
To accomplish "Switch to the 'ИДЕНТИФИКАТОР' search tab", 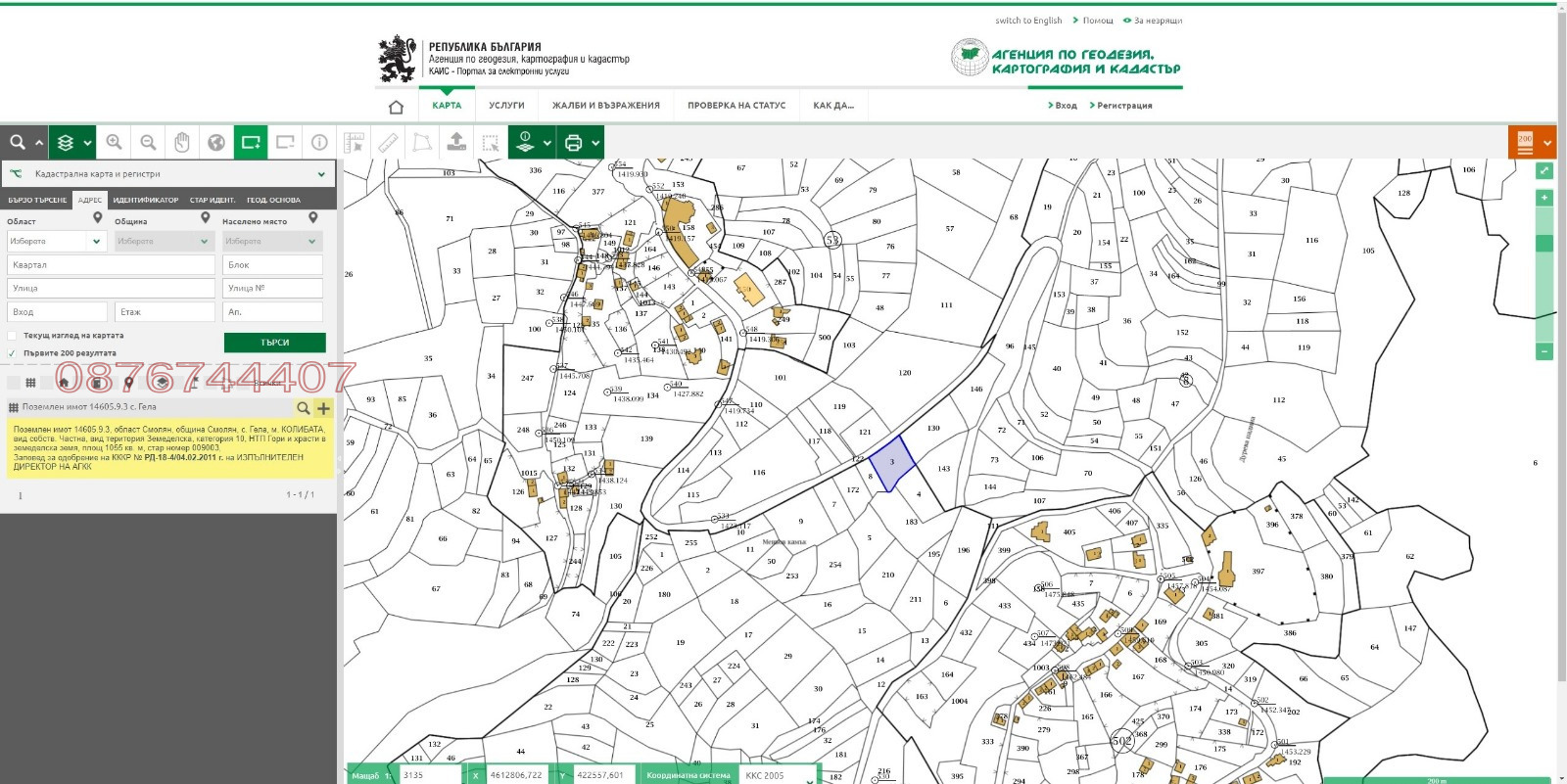I will pyautogui.click(x=145, y=200).
